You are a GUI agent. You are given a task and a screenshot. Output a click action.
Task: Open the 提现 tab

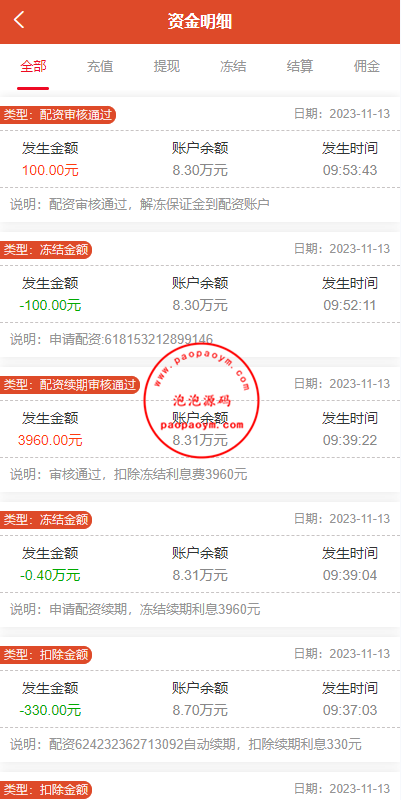pyautogui.click(x=167, y=66)
